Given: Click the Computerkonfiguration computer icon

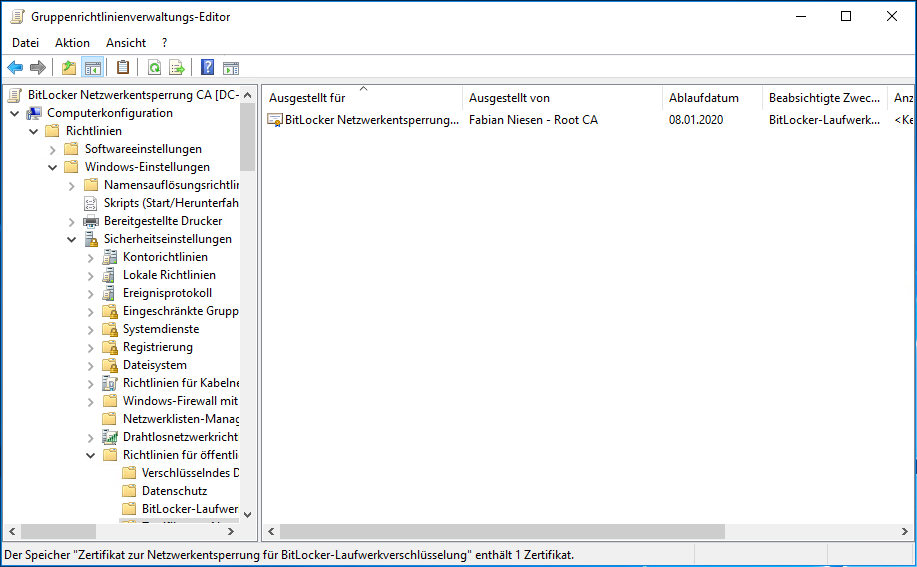Looking at the screenshot, I should click(x=34, y=113).
